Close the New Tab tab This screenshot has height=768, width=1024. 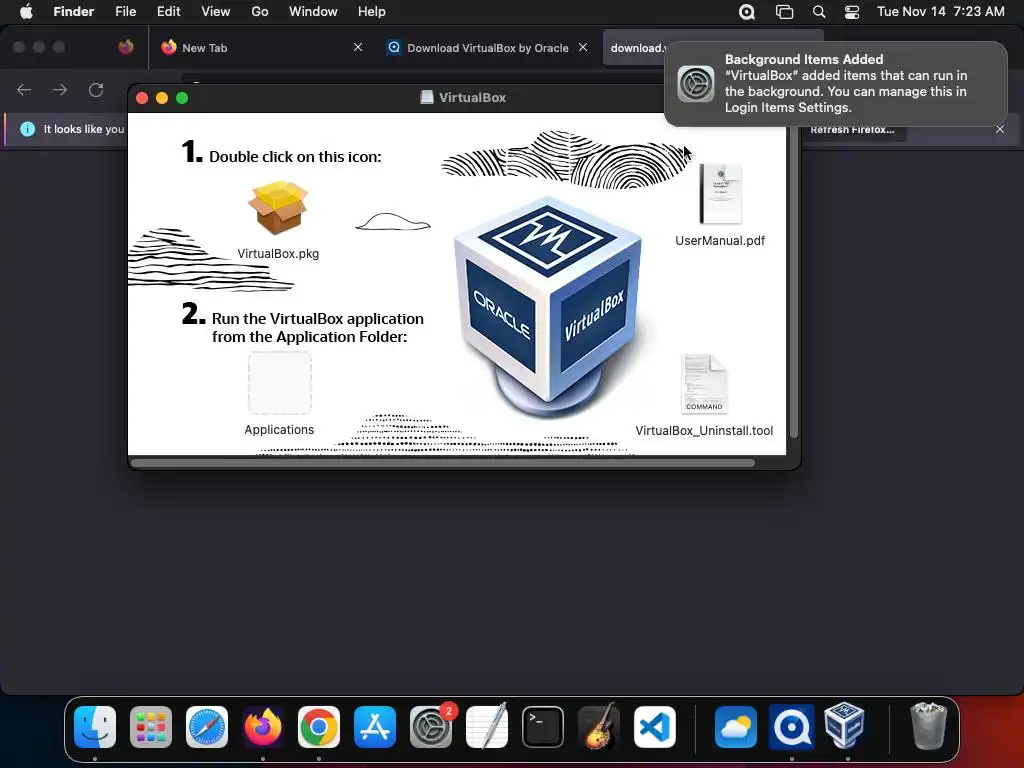point(358,47)
